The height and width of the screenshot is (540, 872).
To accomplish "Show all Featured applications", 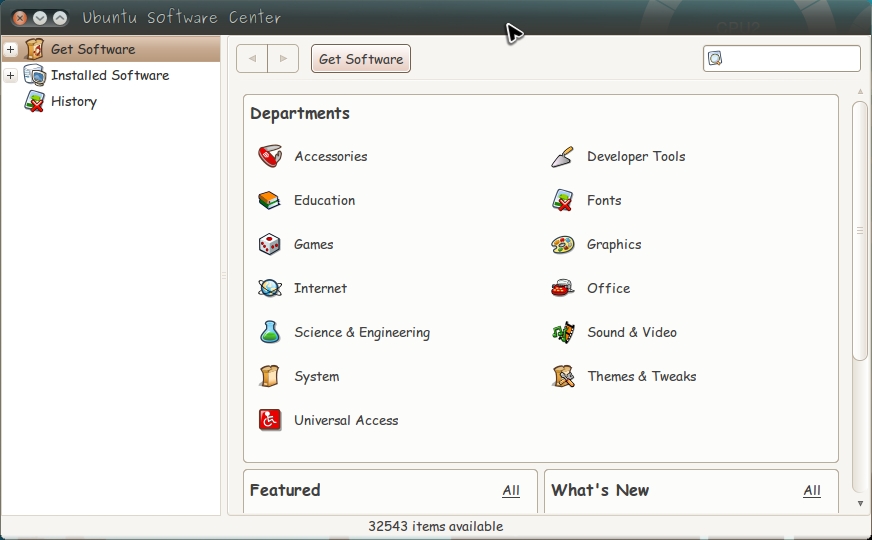I will pyautogui.click(x=511, y=491).
